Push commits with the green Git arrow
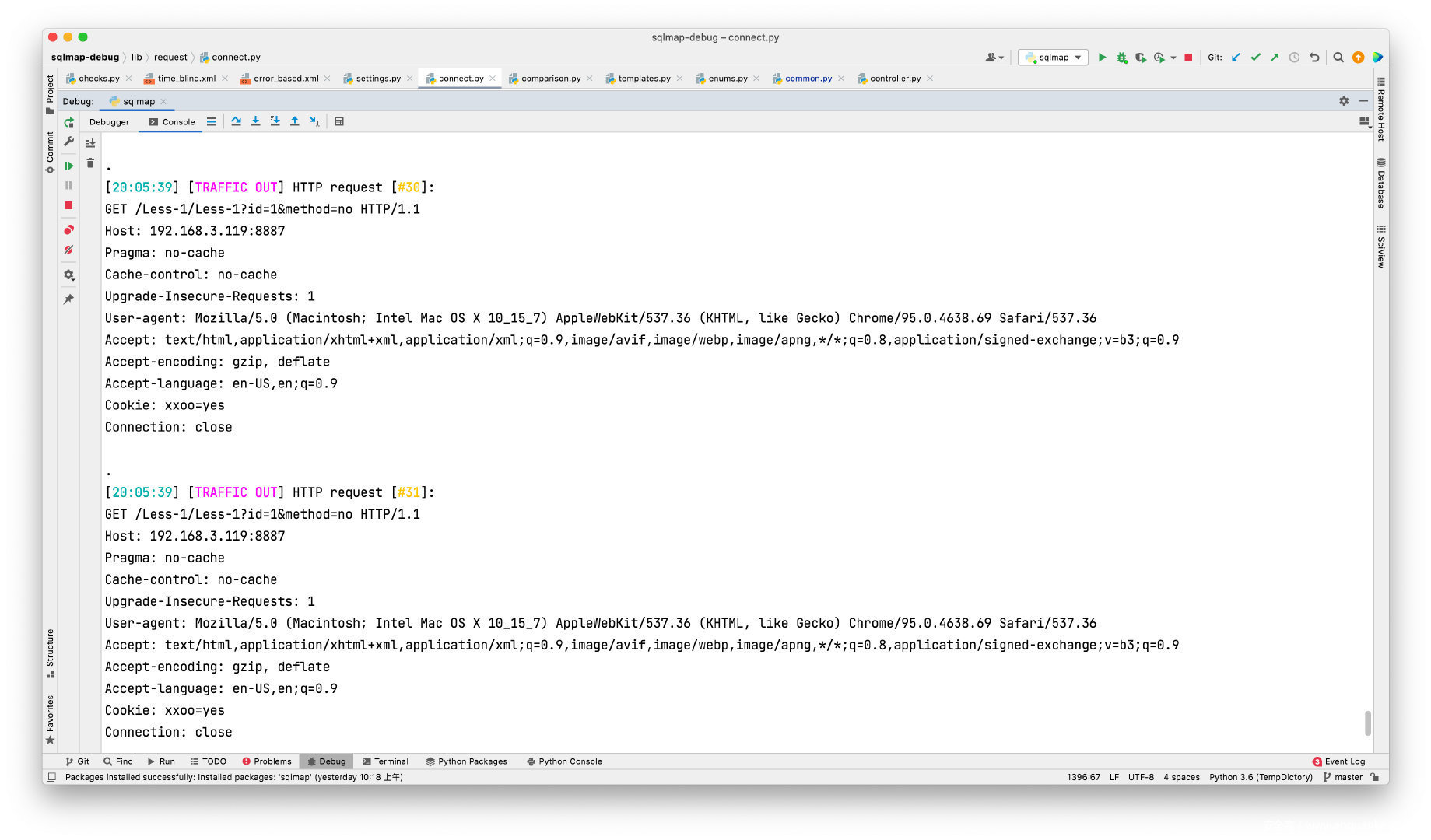Viewport: 1431px width, 840px height. 1274,58
